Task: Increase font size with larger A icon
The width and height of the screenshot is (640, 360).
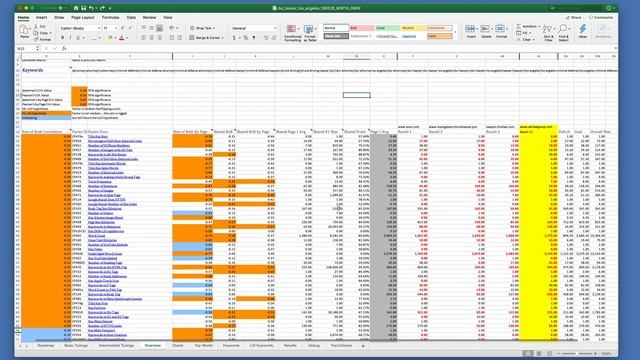Action: pos(122,28)
